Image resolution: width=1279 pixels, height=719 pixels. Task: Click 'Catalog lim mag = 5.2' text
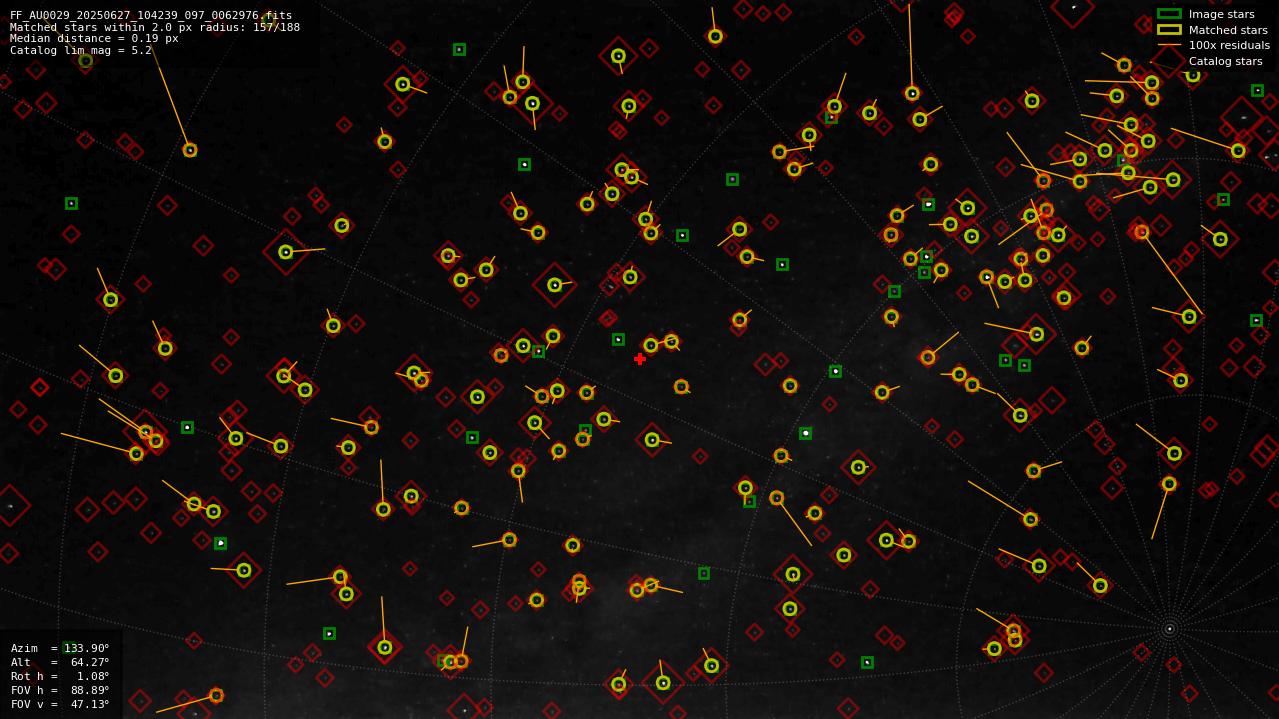pyautogui.click(x=81, y=50)
